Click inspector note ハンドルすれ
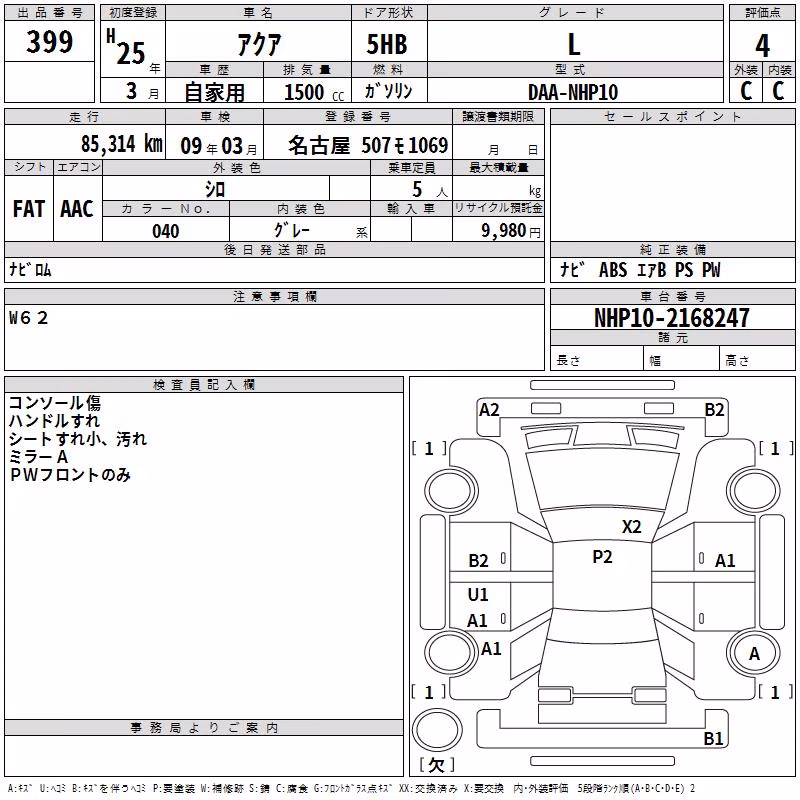This screenshot has width=800, height=800. point(55,420)
